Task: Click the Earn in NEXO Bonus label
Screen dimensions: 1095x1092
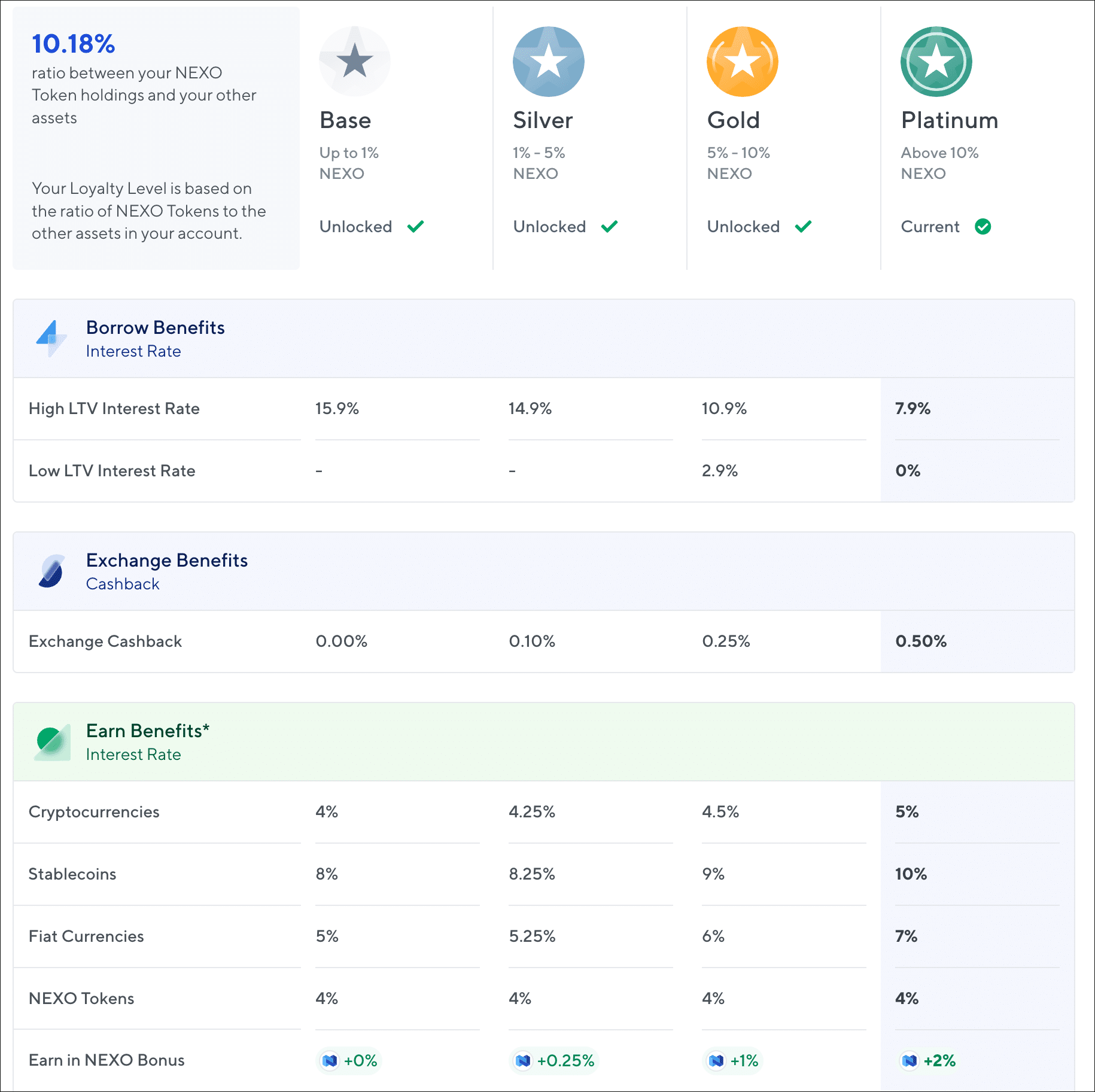Action: pos(107,1060)
